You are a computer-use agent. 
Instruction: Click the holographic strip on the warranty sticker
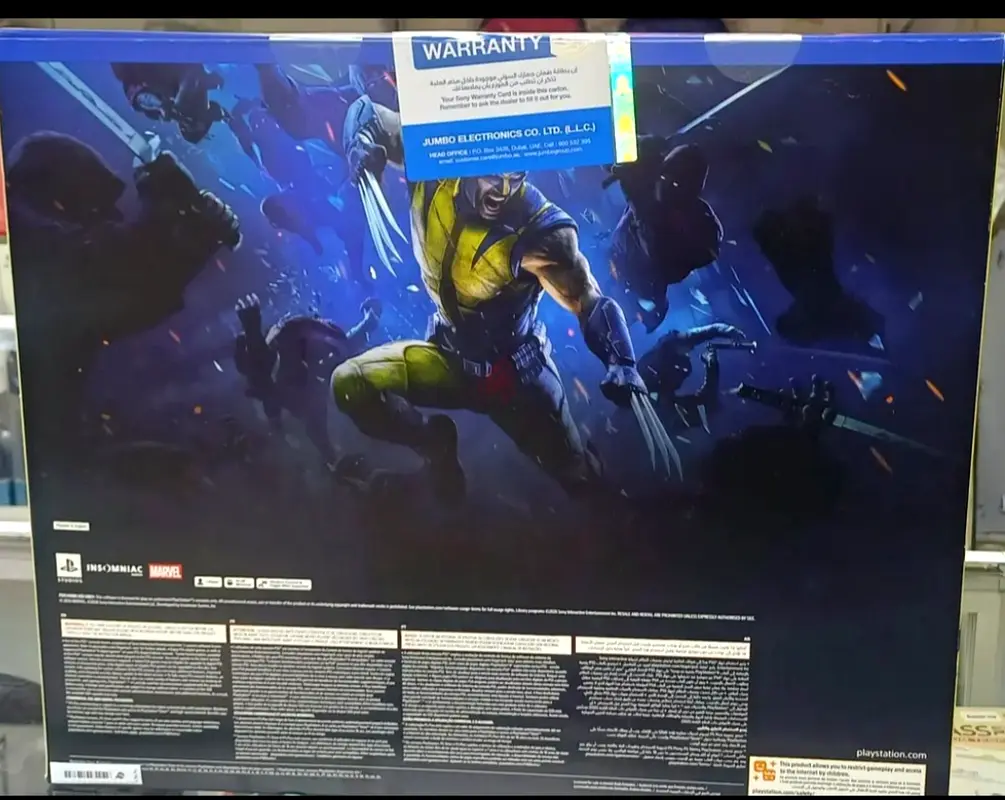[620, 96]
